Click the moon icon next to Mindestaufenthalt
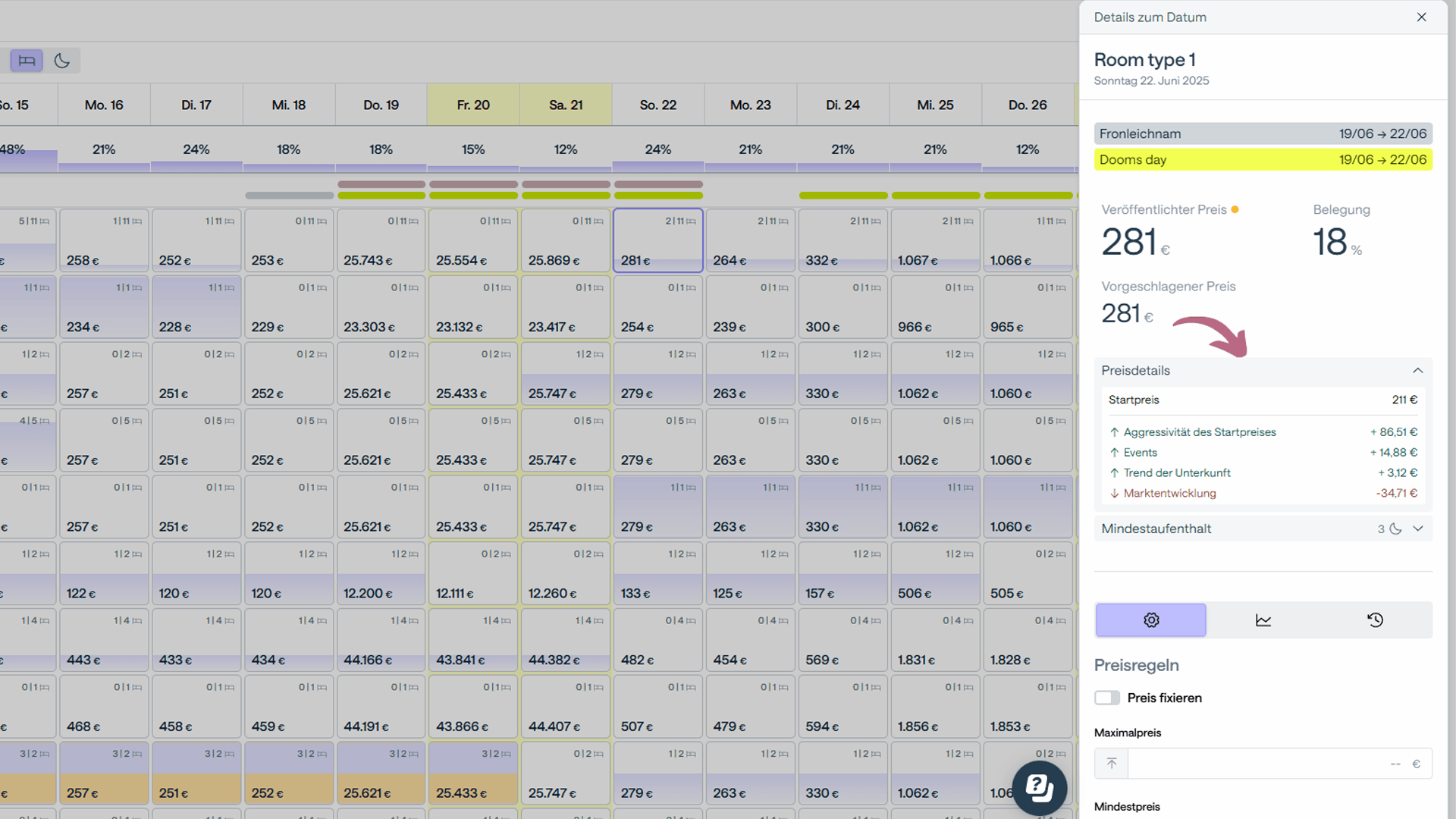 click(x=1395, y=529)
